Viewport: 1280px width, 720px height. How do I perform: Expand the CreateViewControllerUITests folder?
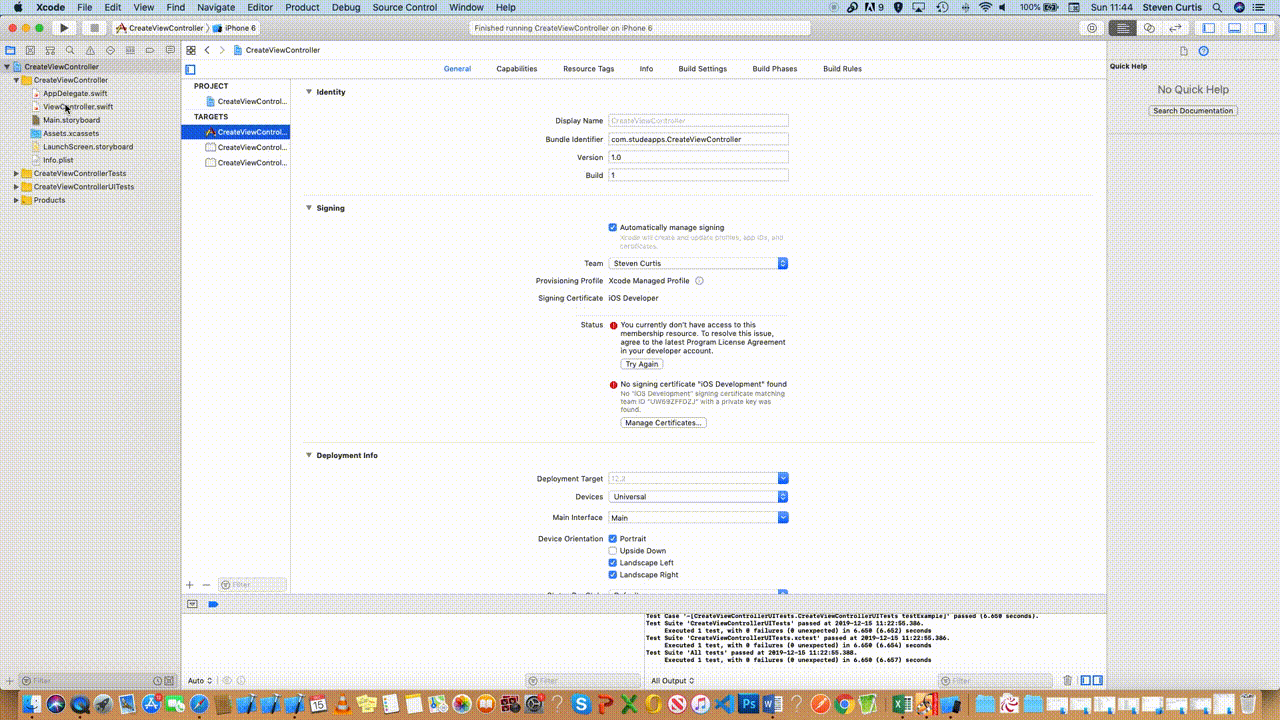click(16, 187)
